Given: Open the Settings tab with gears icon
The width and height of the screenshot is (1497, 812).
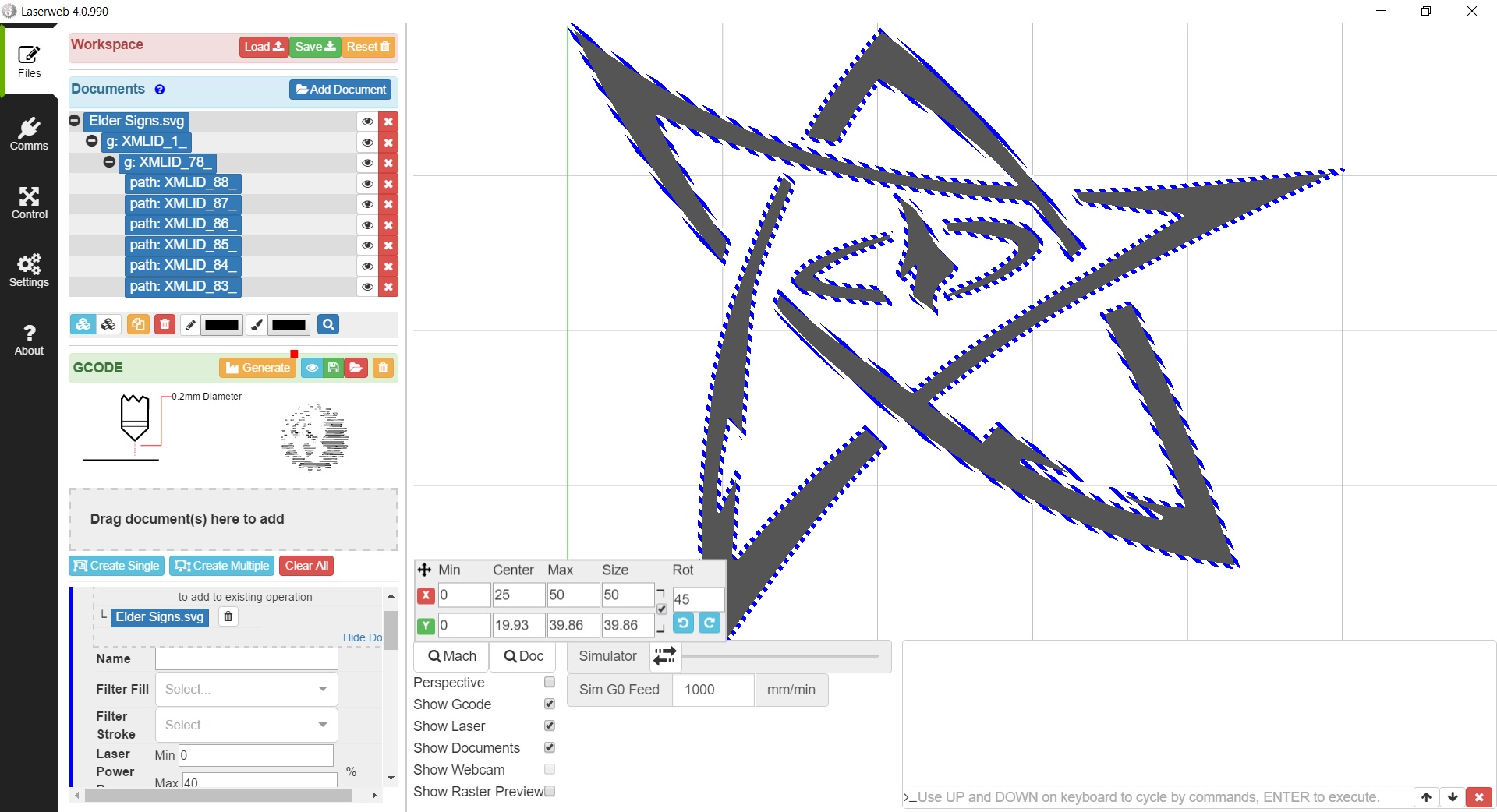Looking at the screenshot, I should click(x=30, y=270).
